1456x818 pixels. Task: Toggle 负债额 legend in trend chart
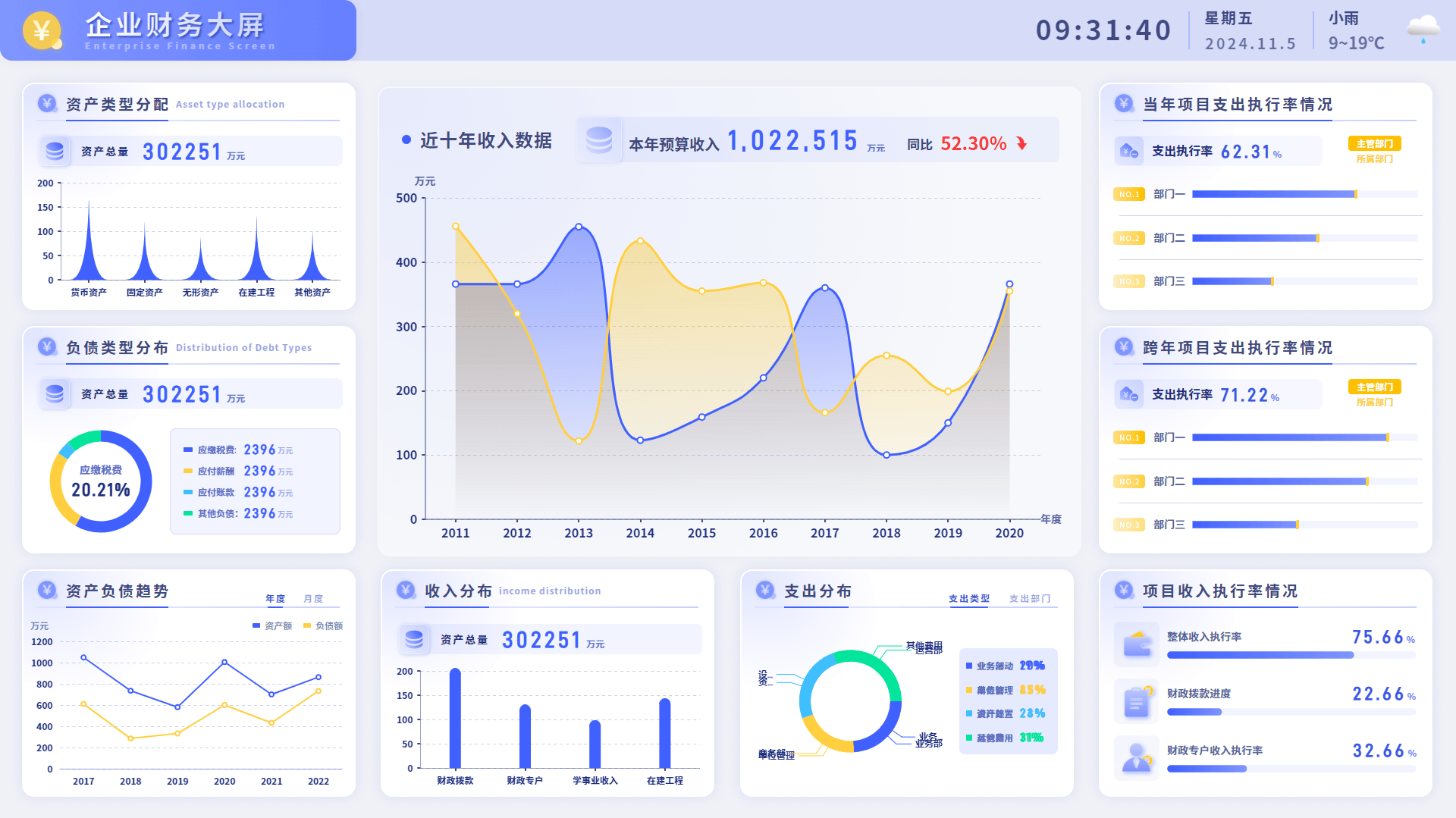coord(323,625)
